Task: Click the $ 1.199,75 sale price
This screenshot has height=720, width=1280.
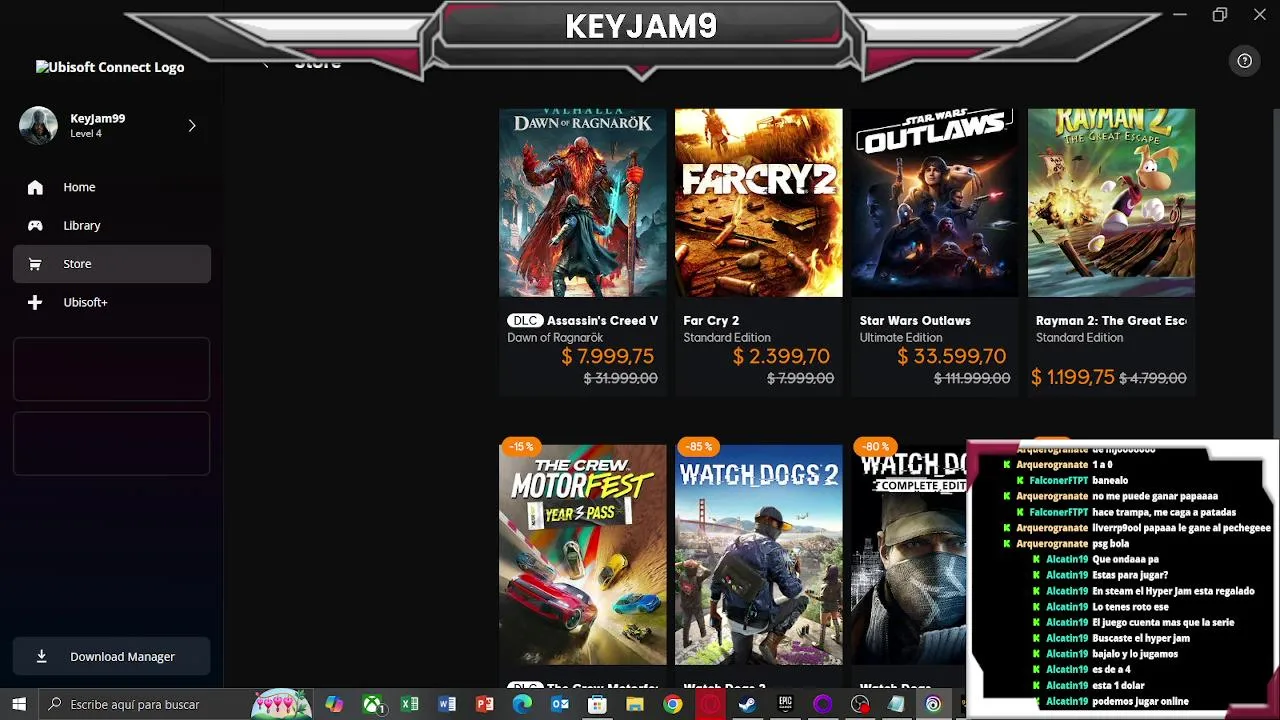Action: [x=1072, y=377]
